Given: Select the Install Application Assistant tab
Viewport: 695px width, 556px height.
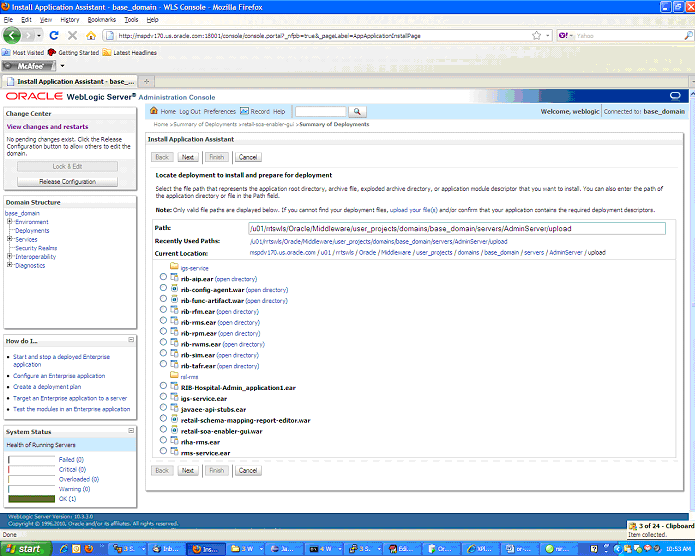Looking at the screenshot, I should [x=70, y=81].
